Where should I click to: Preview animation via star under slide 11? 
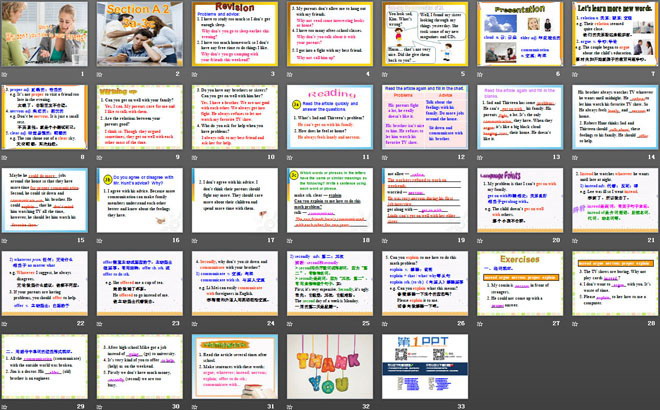pos(290,157)
